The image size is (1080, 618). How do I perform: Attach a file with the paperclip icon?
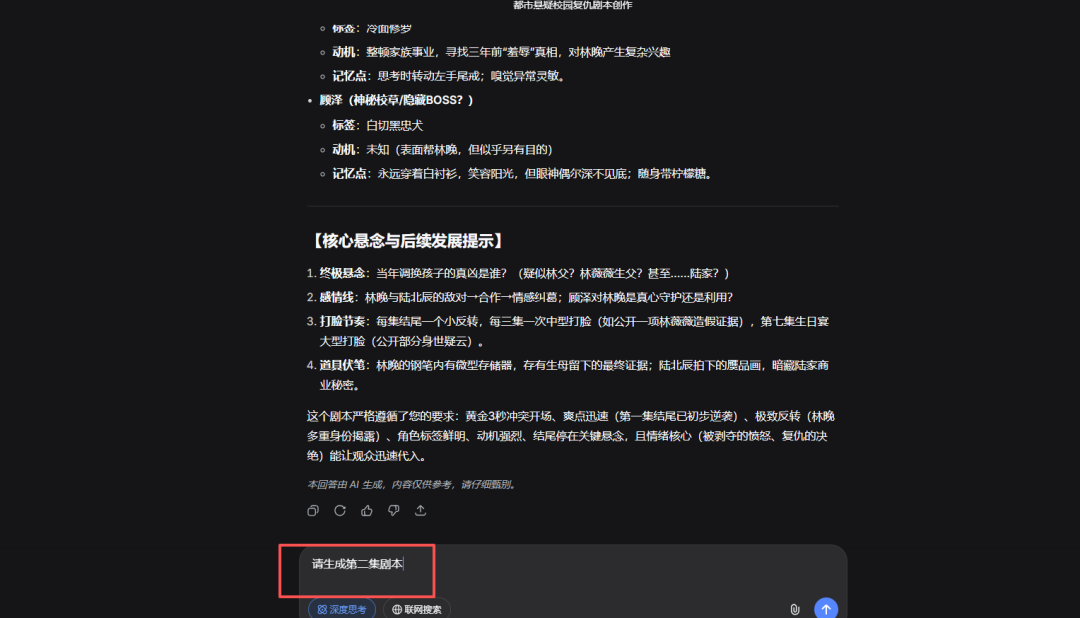tap(794, 609)
